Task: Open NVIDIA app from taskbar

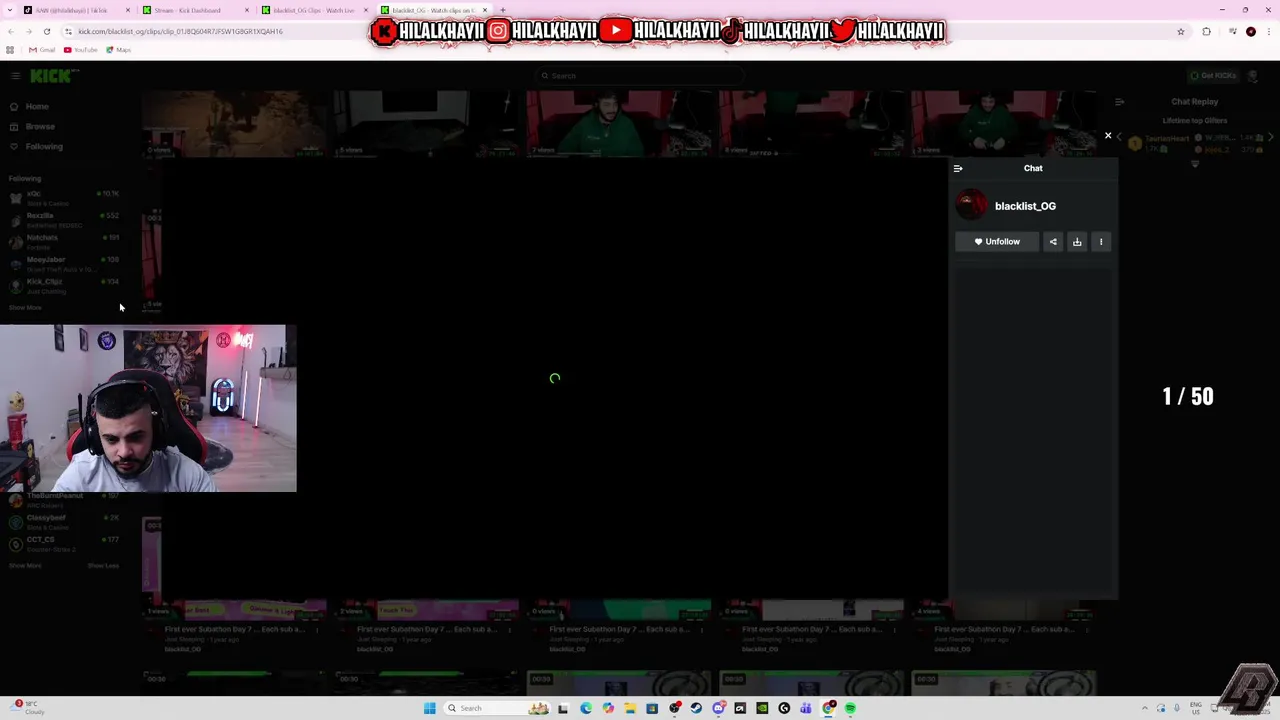Action: (762, 708)
